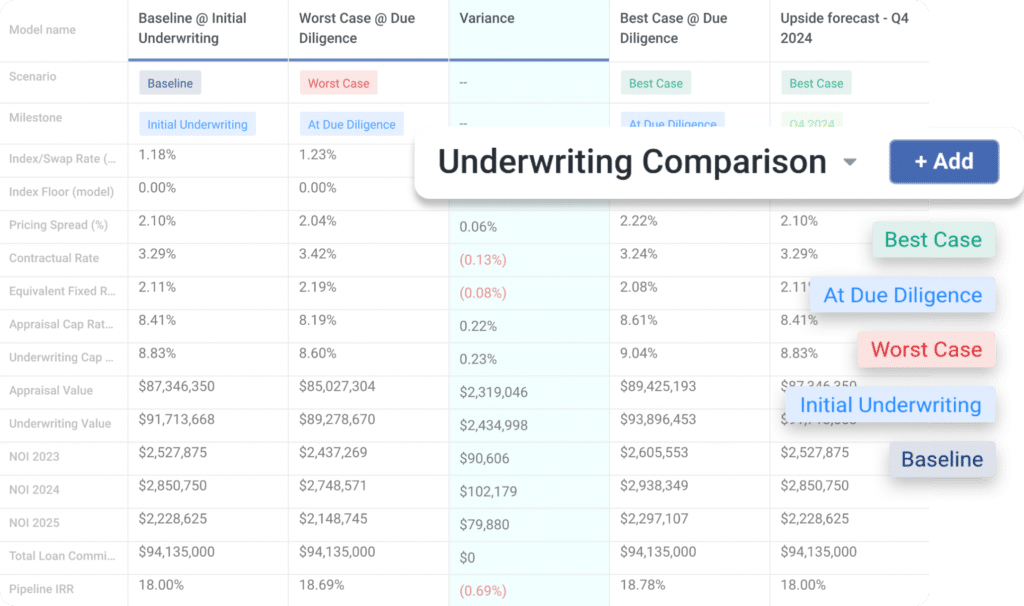1024x606 pixels.
Task: Expand the truncated Total Loan Commitment label
Action: tap(60, 556)
